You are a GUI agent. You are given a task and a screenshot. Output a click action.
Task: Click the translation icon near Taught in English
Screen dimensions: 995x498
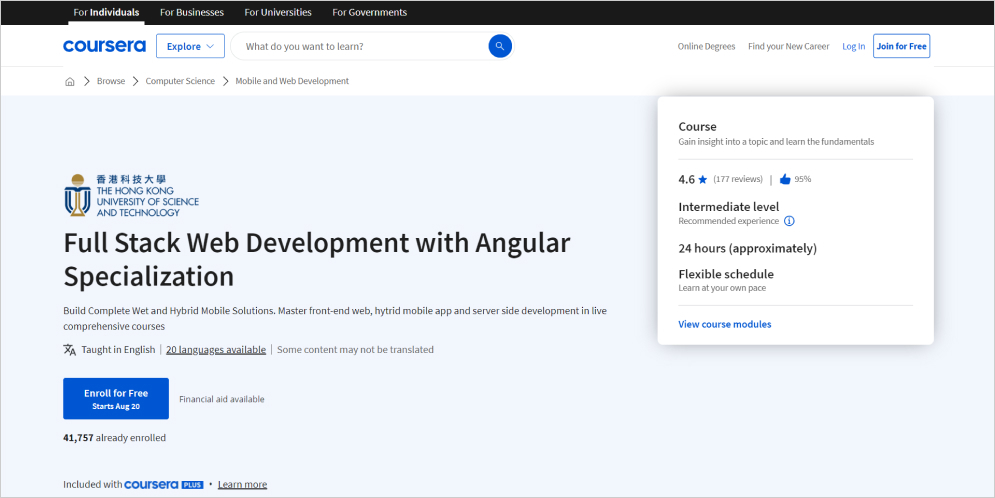click(70, 350)
